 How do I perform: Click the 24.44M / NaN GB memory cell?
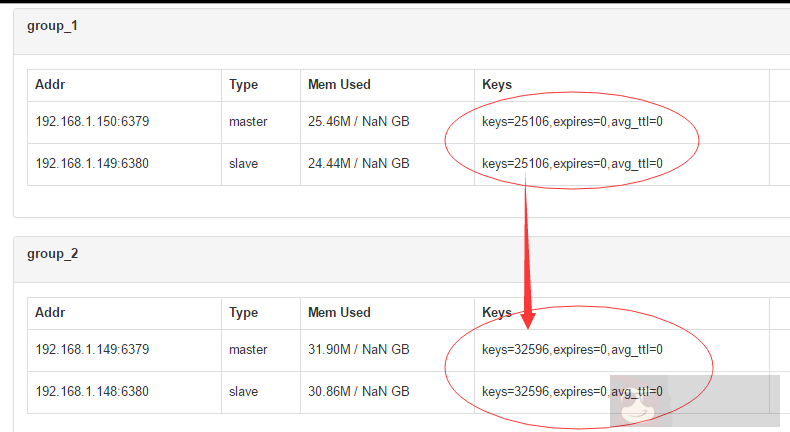[358, 164]
